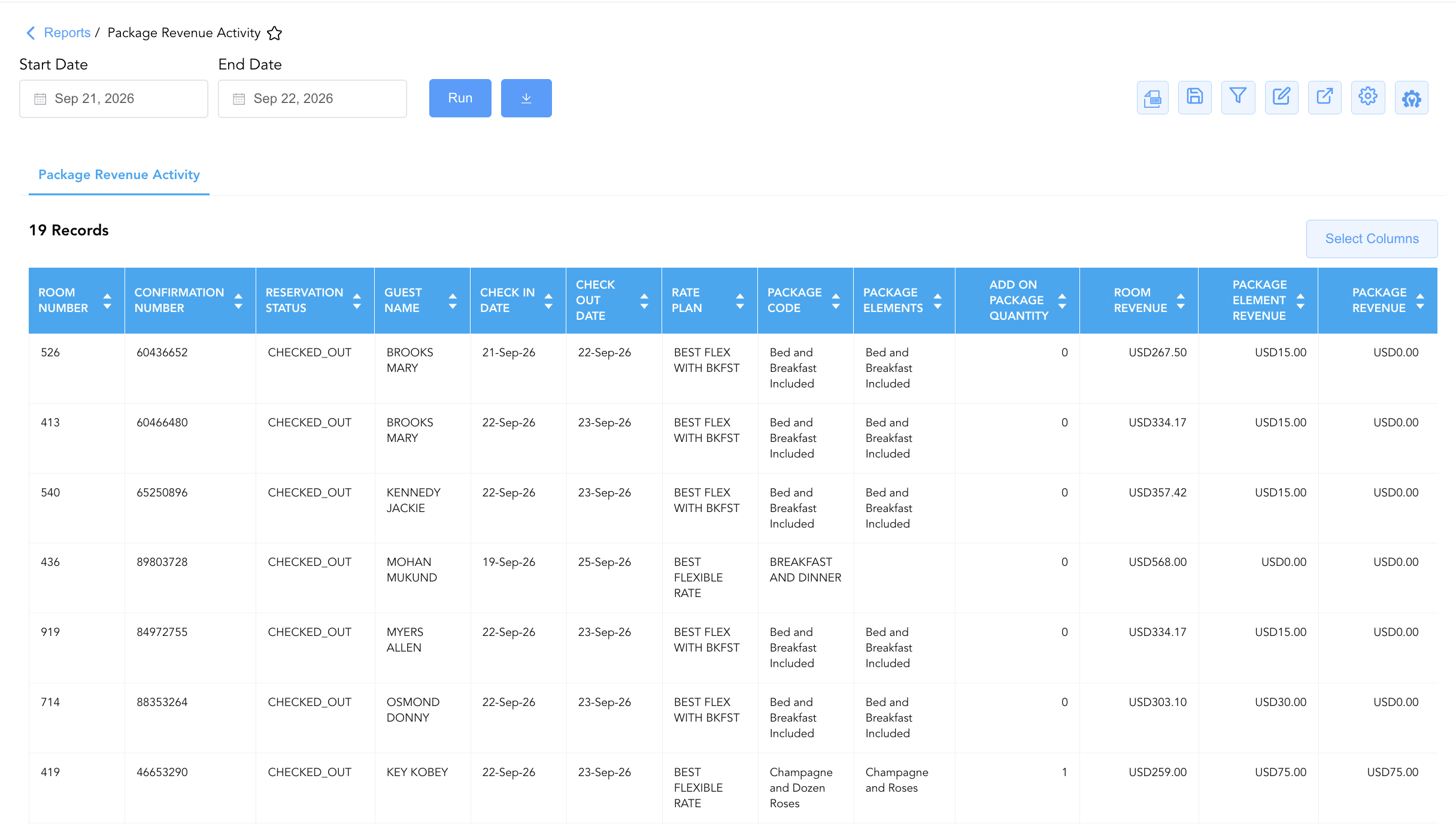The width and height of the screenshot is (1456, 824).
Task: Sort by Check Out Date arrows
Action: click(x=644, y=301)
